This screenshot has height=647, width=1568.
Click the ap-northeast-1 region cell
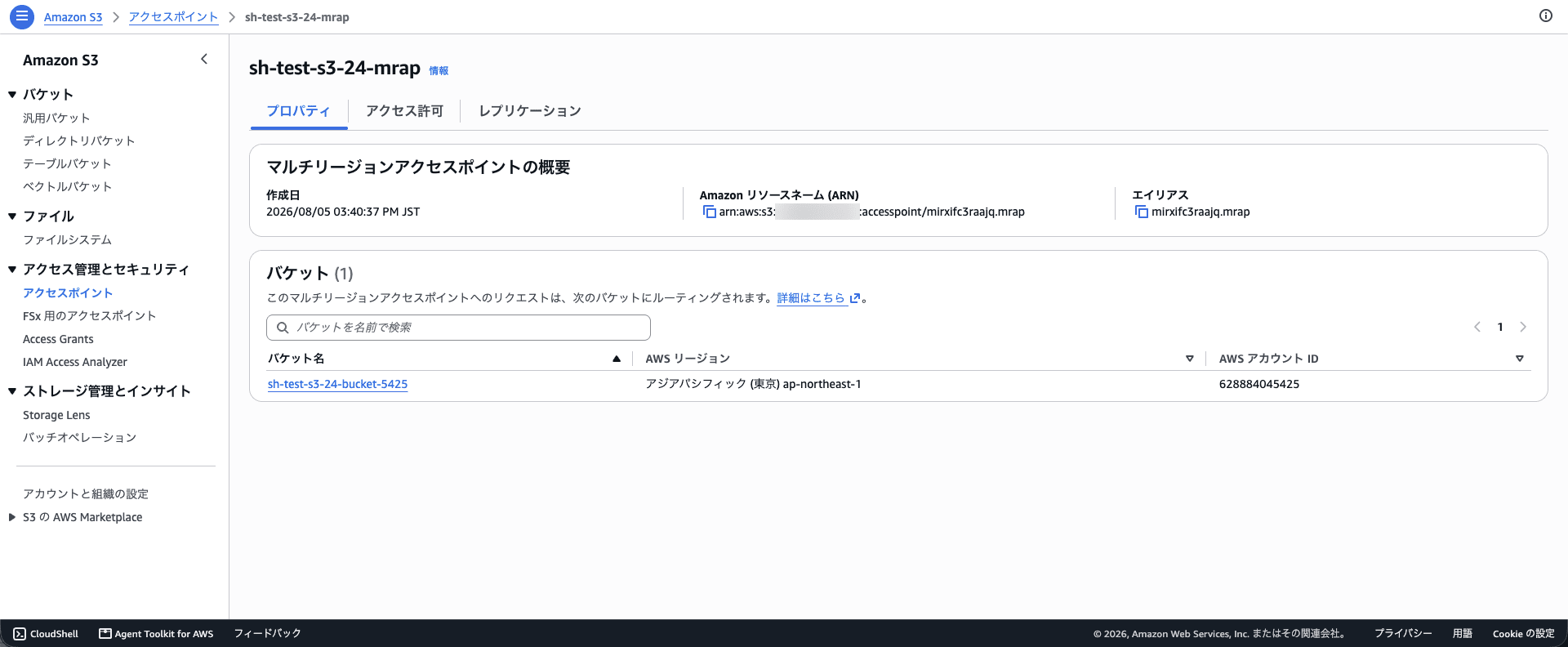tap(753, 384)
